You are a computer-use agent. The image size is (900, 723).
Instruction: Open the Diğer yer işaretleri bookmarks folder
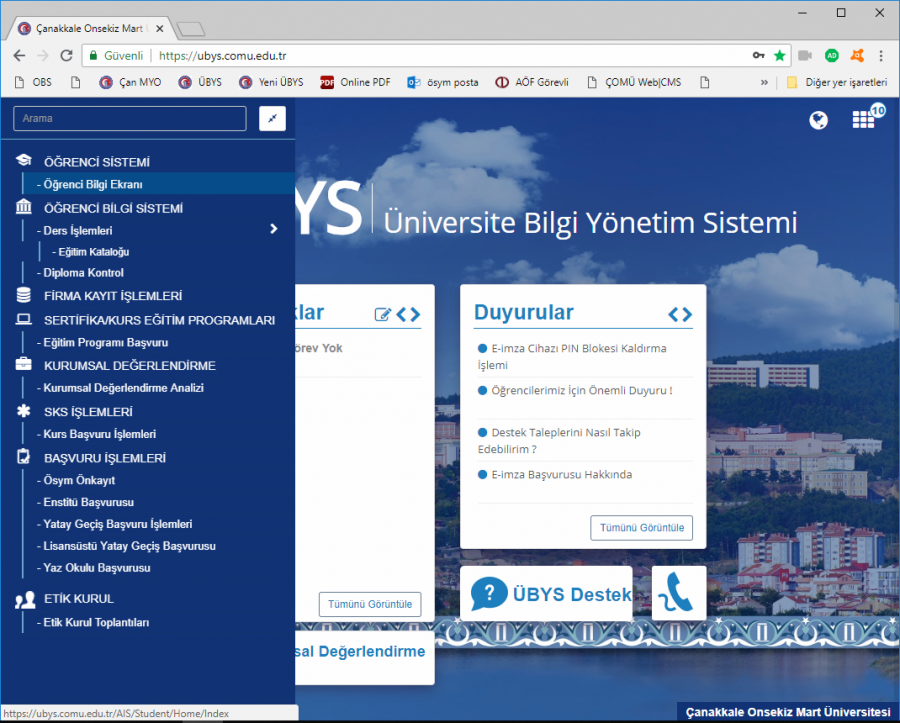coord(837,82)
